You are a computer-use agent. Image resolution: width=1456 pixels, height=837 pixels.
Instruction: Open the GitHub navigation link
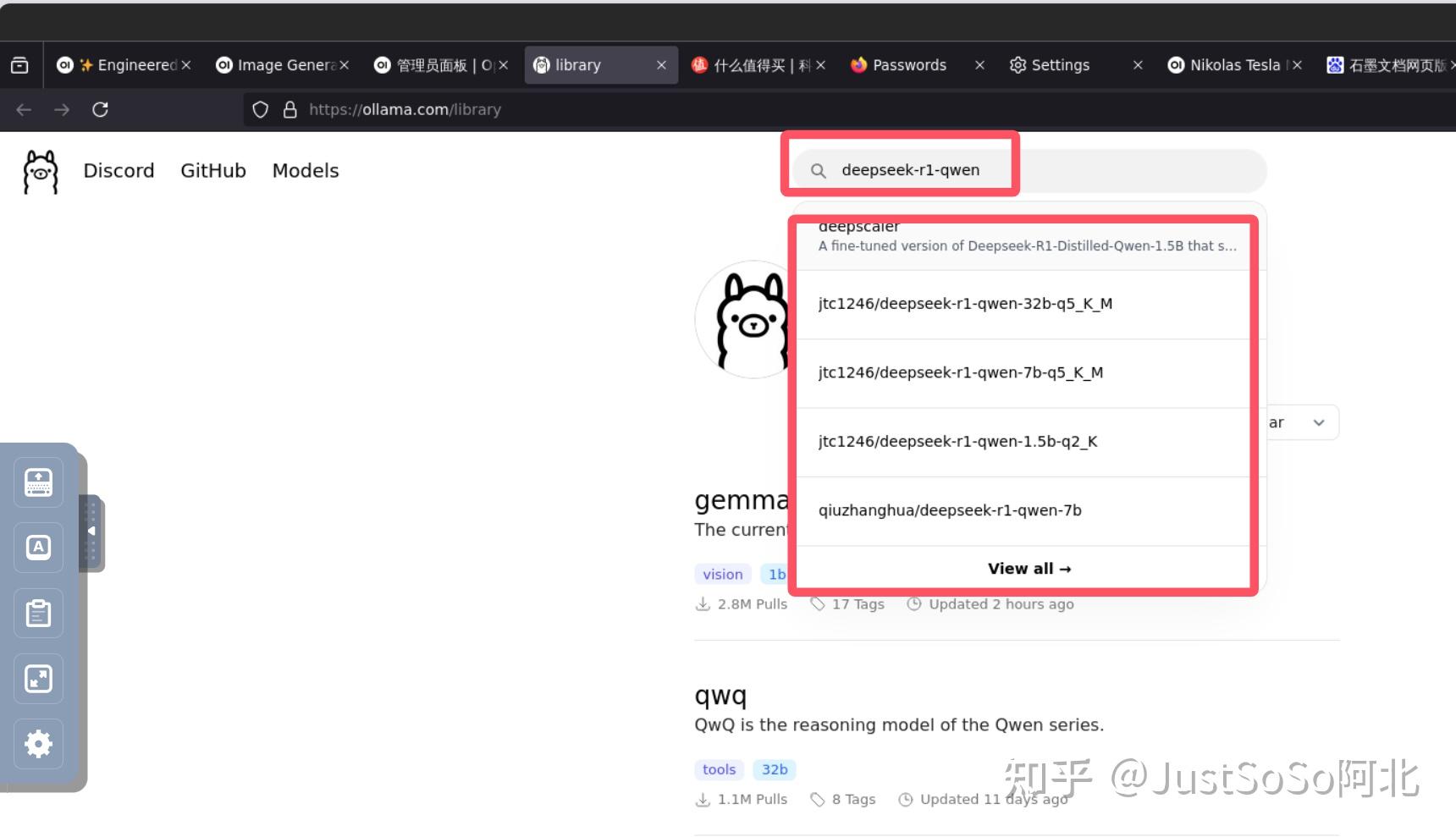(212, 170)
